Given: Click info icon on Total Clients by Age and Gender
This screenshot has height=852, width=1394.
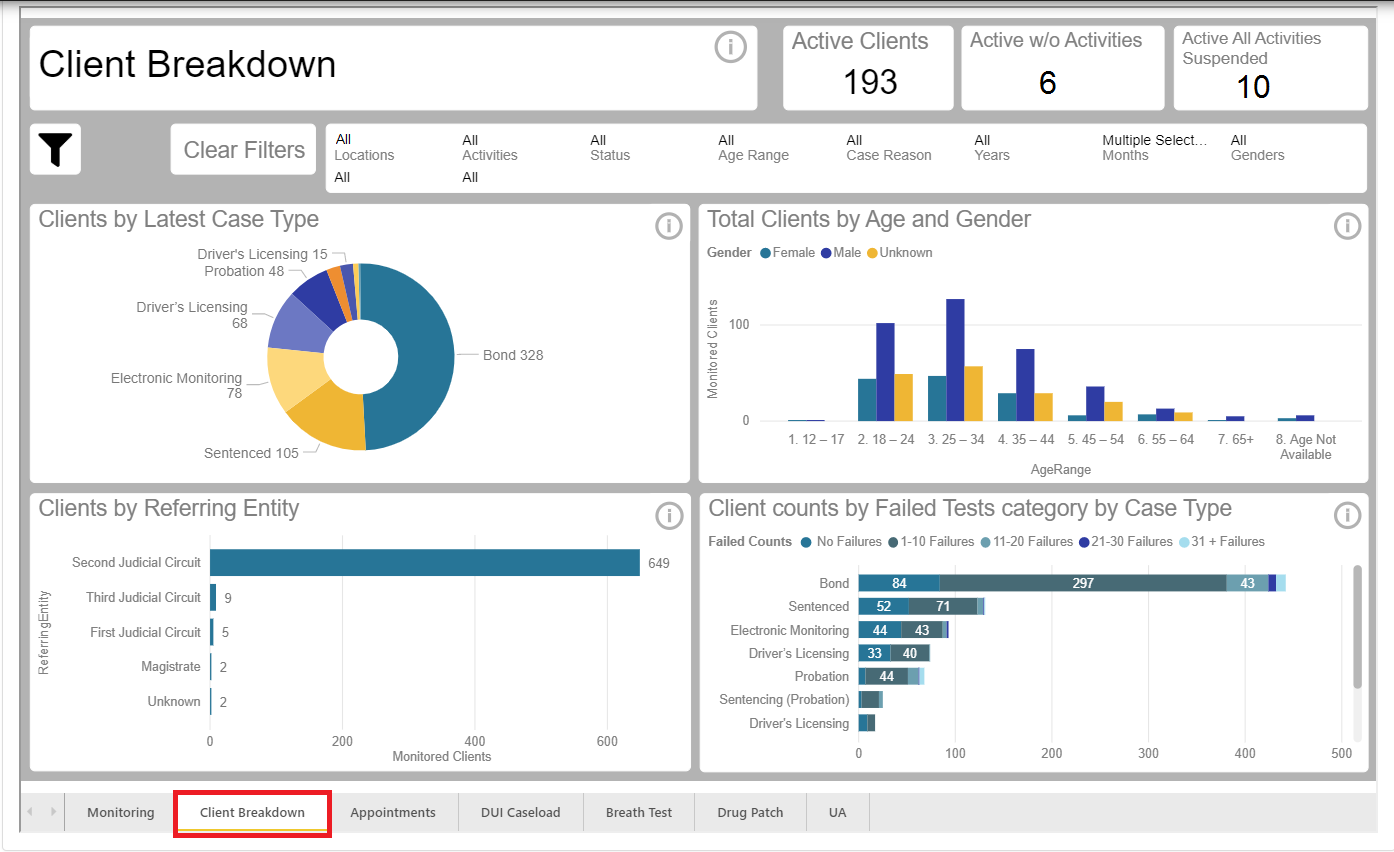Looking at the screenshot, I should point(1347,226).
